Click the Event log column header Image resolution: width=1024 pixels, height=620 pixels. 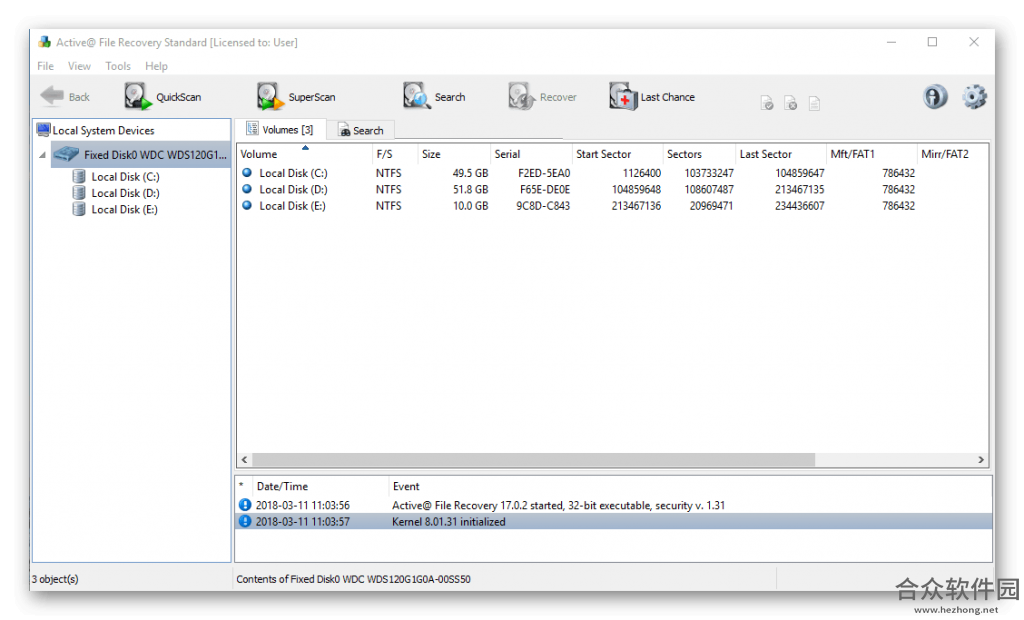(x=690, y=486)
